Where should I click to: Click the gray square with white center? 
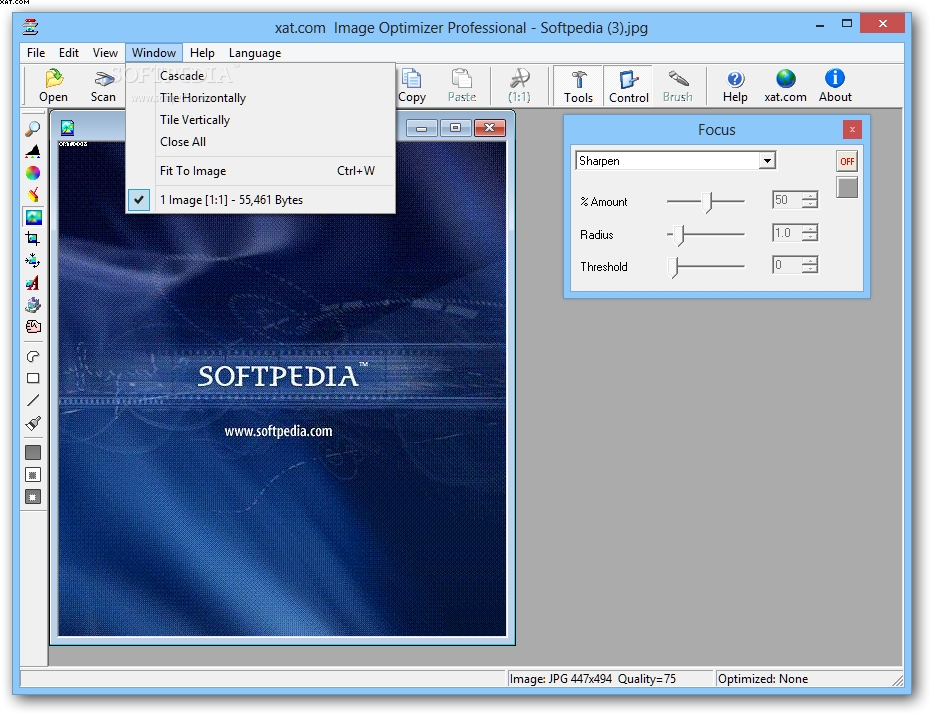(x=33, y=497)
